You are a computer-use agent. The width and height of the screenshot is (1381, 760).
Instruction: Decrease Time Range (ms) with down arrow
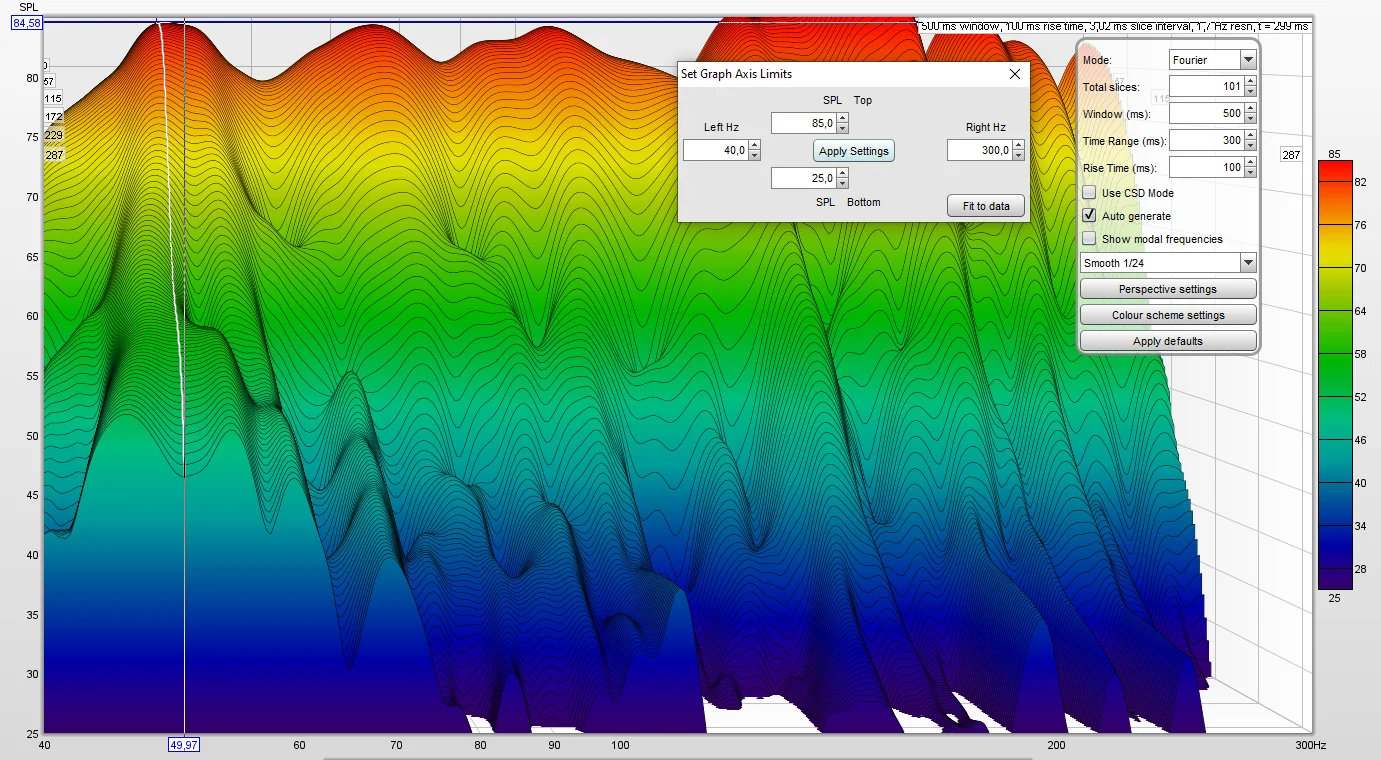1250,146
